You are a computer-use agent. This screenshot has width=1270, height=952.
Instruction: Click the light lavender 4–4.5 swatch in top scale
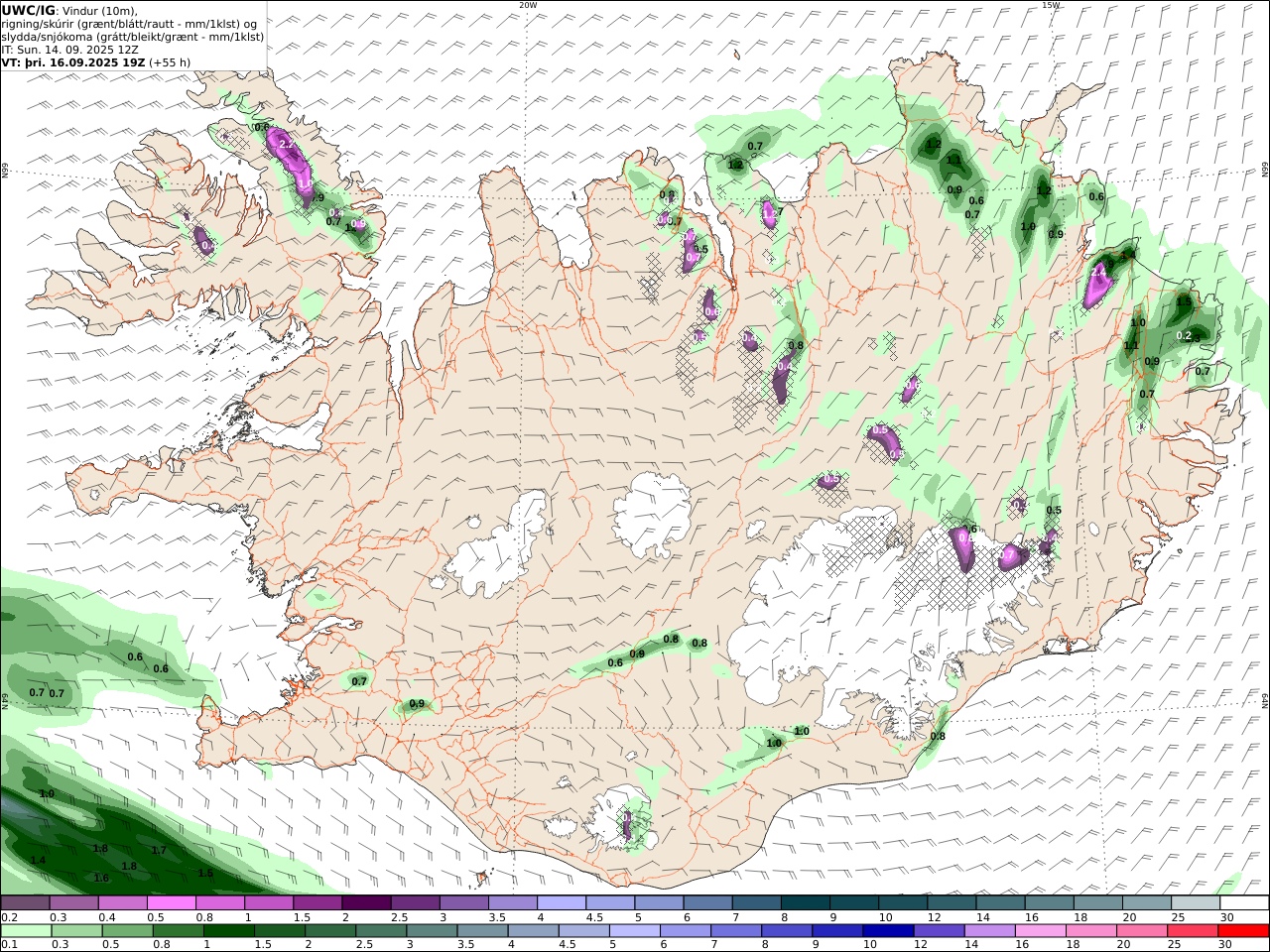562,903
